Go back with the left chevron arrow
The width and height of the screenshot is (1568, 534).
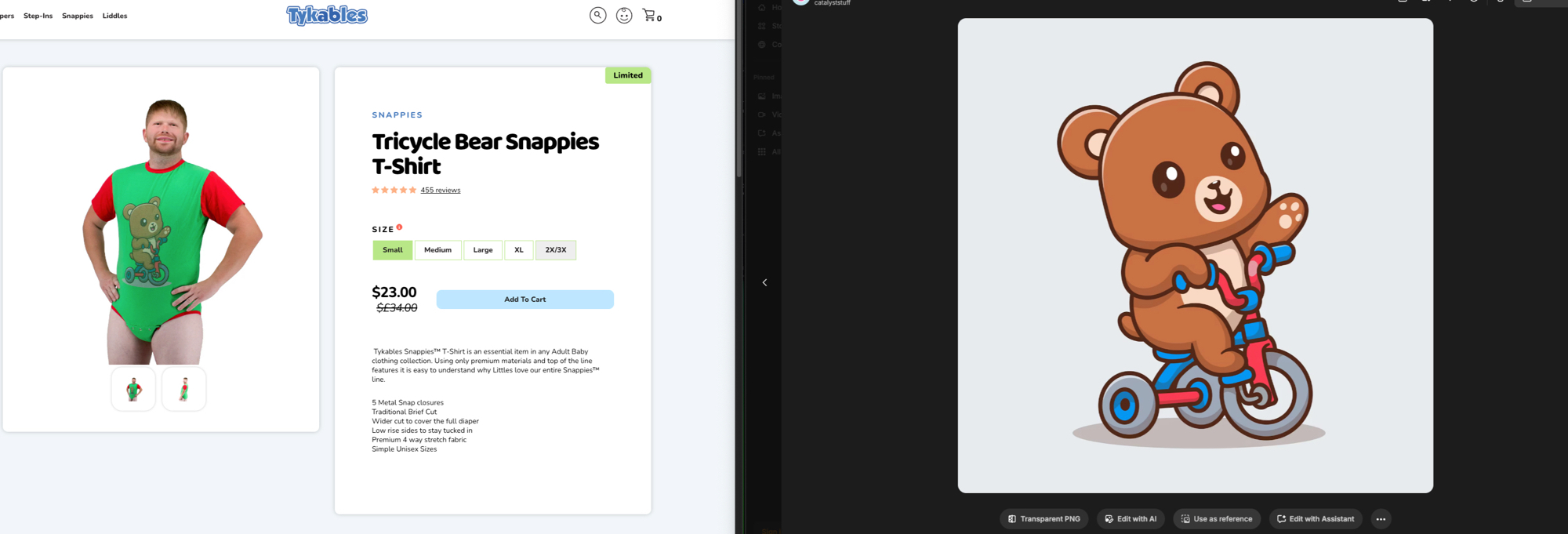[764, 282]
